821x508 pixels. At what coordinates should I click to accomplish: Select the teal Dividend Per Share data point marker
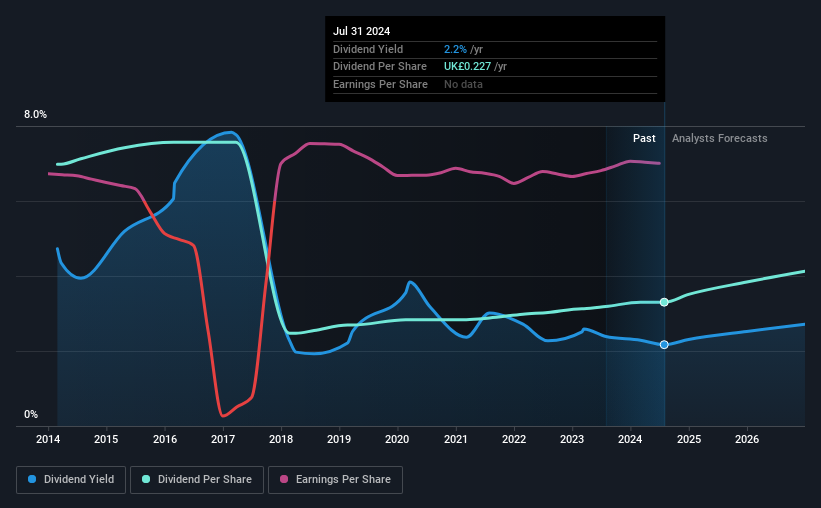pos(664,302)
